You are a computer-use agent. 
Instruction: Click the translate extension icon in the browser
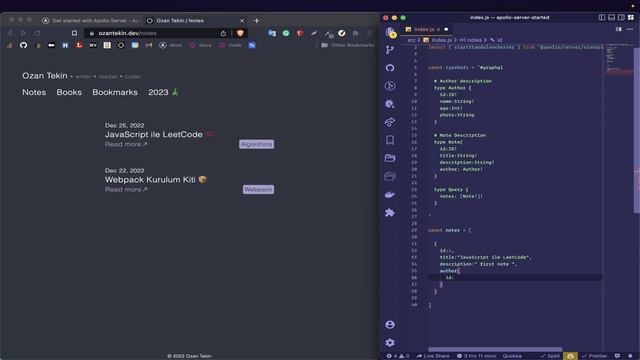tap(272, 33)
